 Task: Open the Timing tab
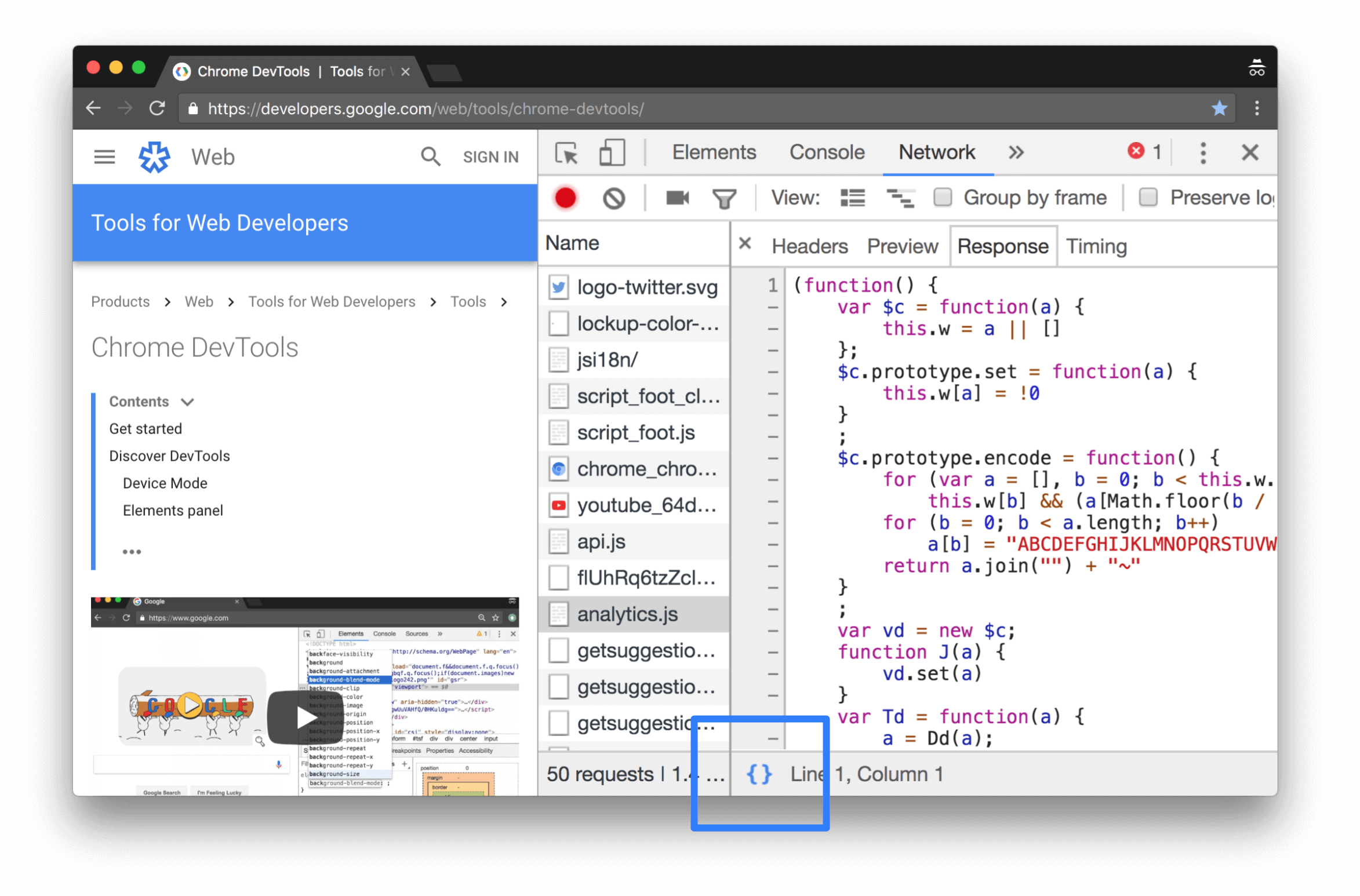click(1097, 245)
